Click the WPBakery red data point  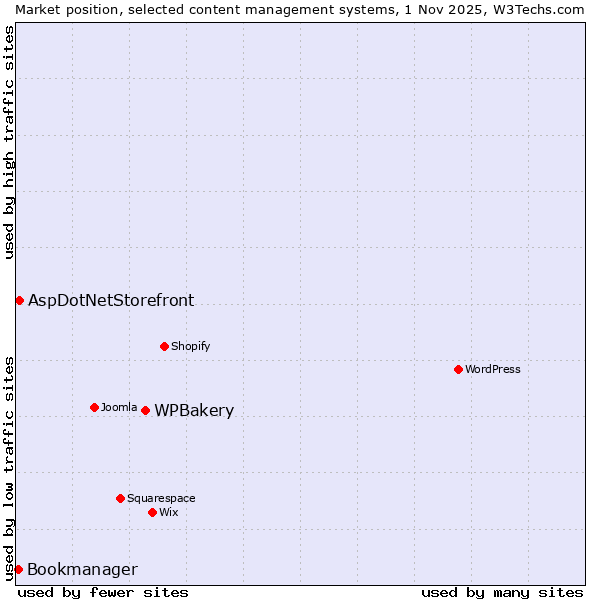click(x=145, y=410)
